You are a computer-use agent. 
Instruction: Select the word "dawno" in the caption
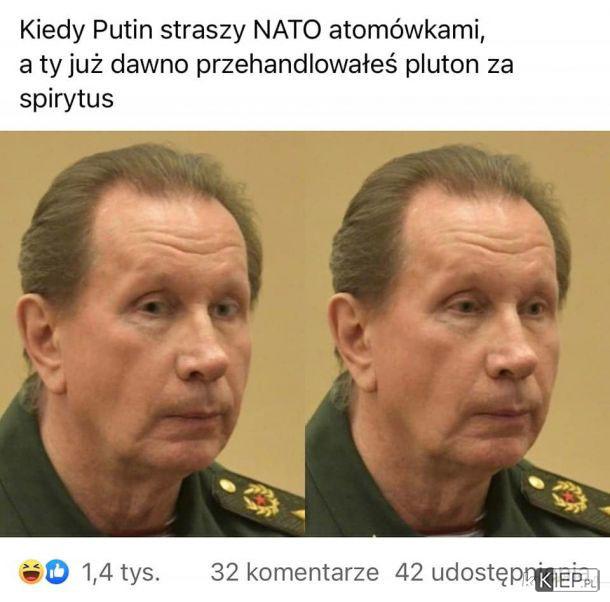click(149, 65)
